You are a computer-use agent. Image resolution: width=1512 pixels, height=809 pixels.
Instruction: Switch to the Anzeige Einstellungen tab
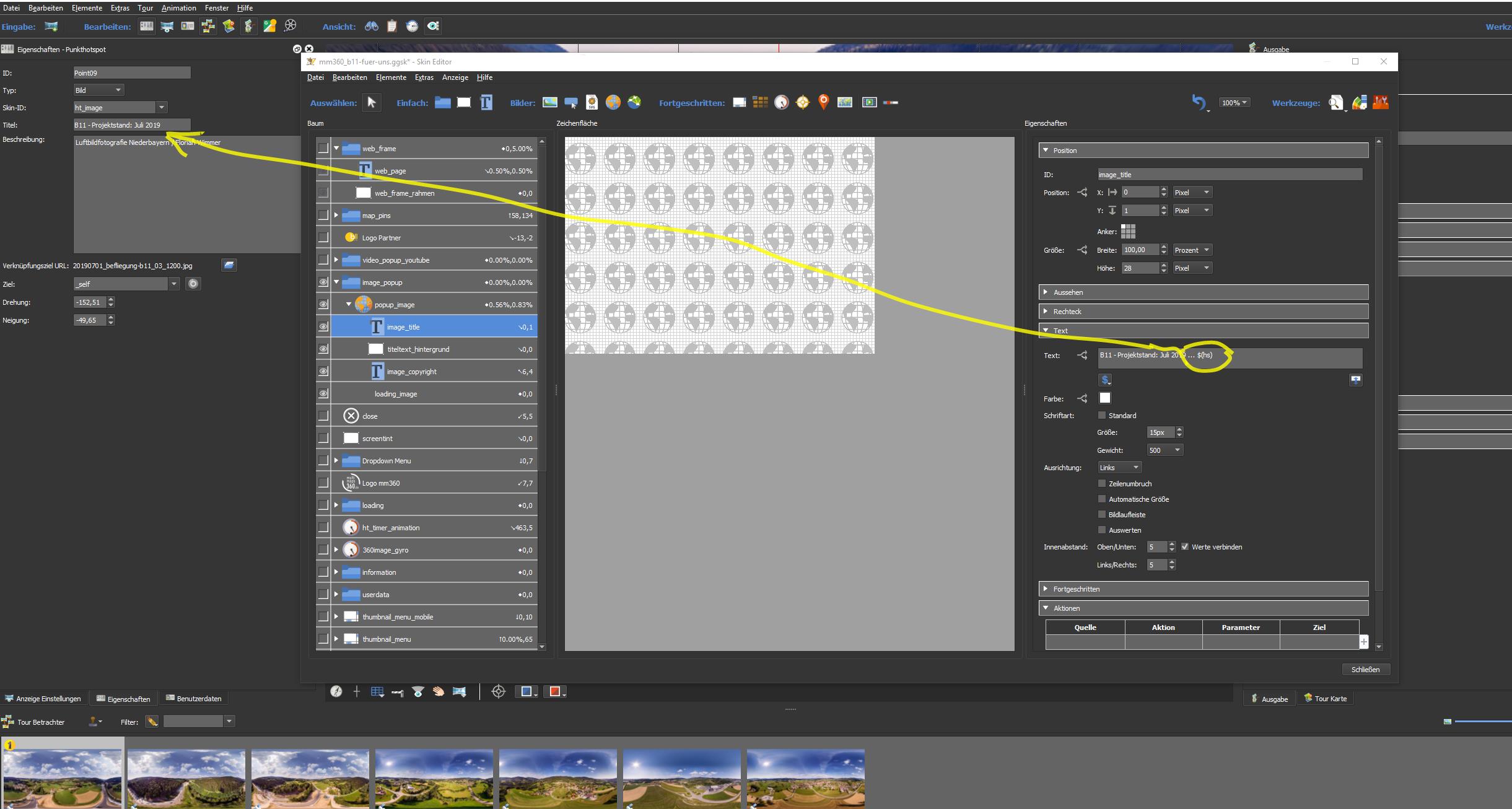(43, 698)
